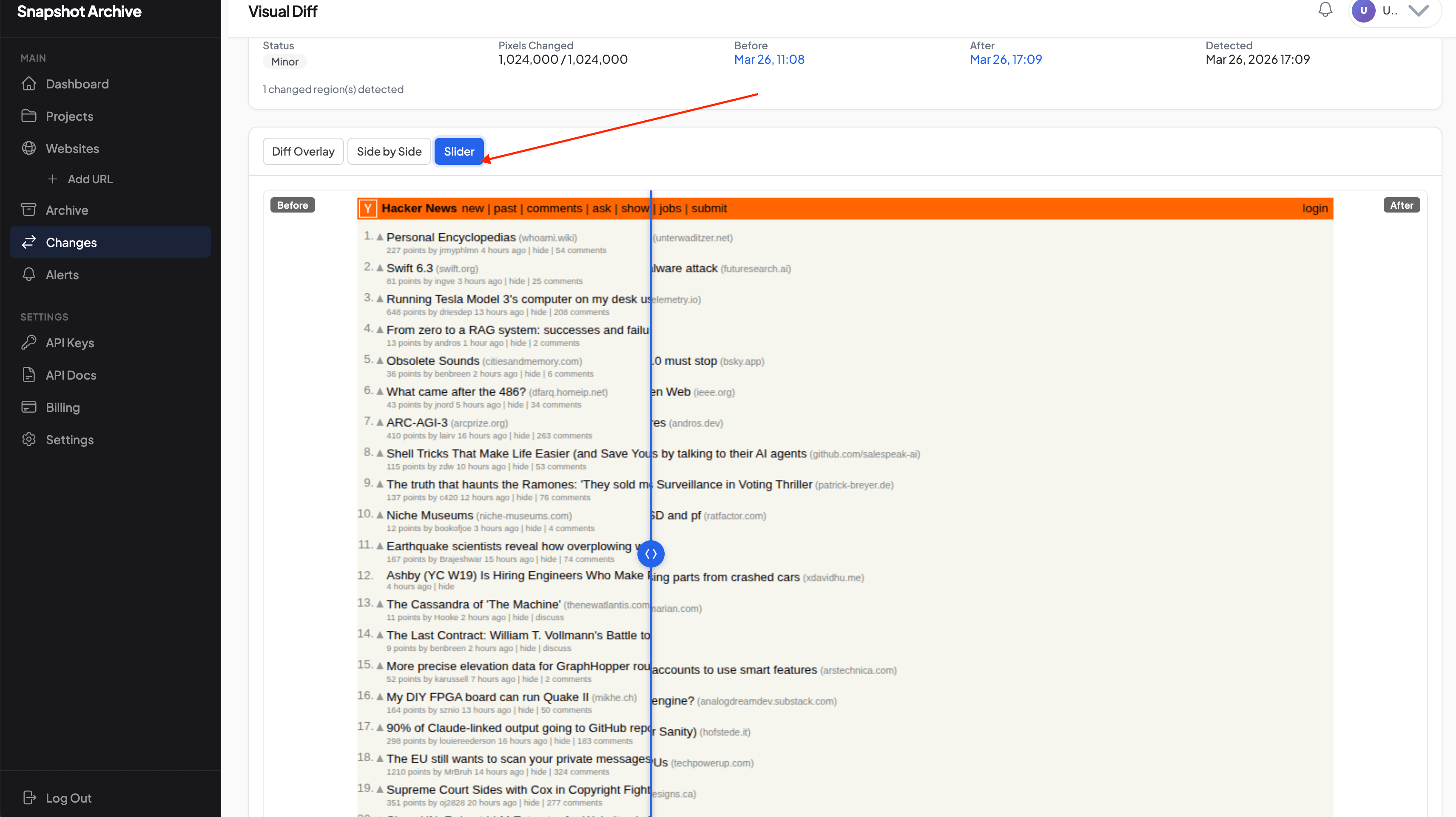Open Billing menu item
Screen dimensions: 1456x817
tap(63, 407)
